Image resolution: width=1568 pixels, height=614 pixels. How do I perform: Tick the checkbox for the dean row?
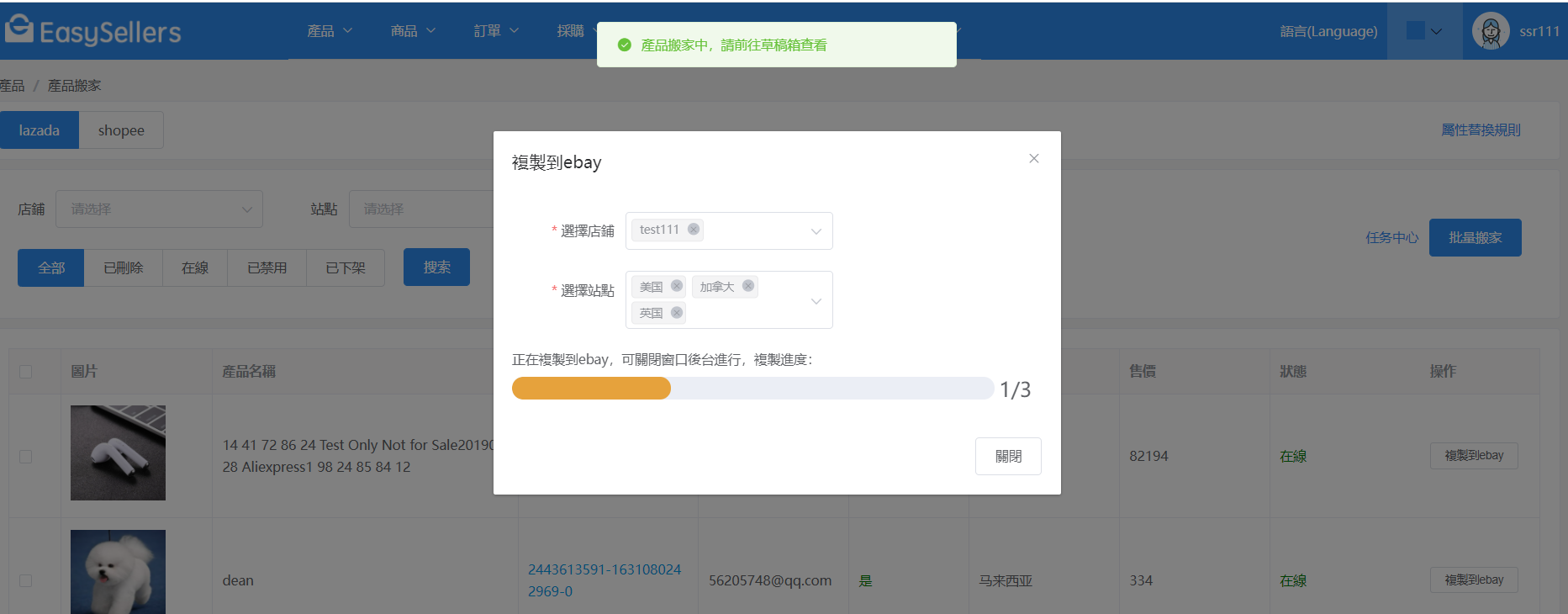click(x=26, y=580)
